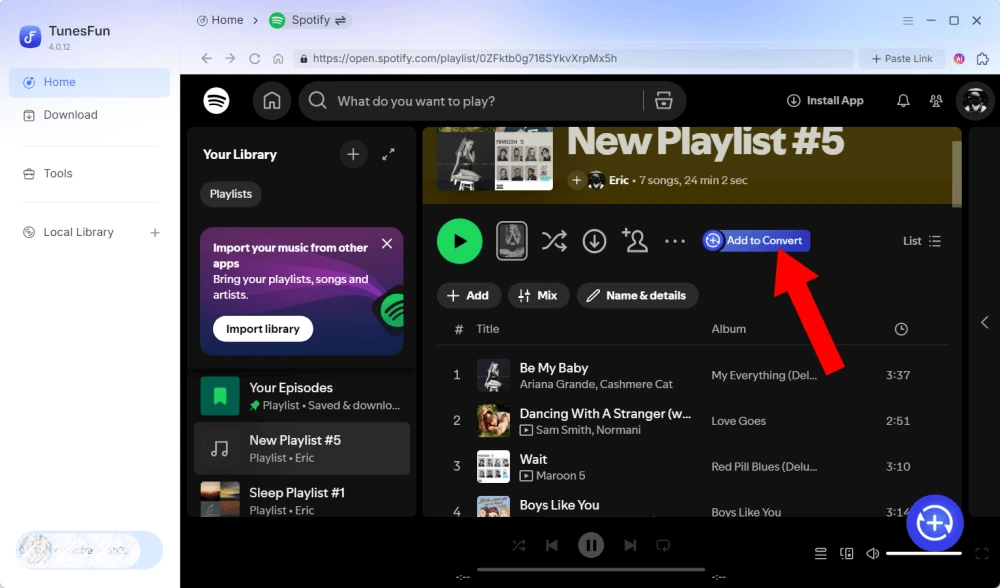Select the Wait track by Maroon 5
1000x588 pixels.
coord(692,467)
